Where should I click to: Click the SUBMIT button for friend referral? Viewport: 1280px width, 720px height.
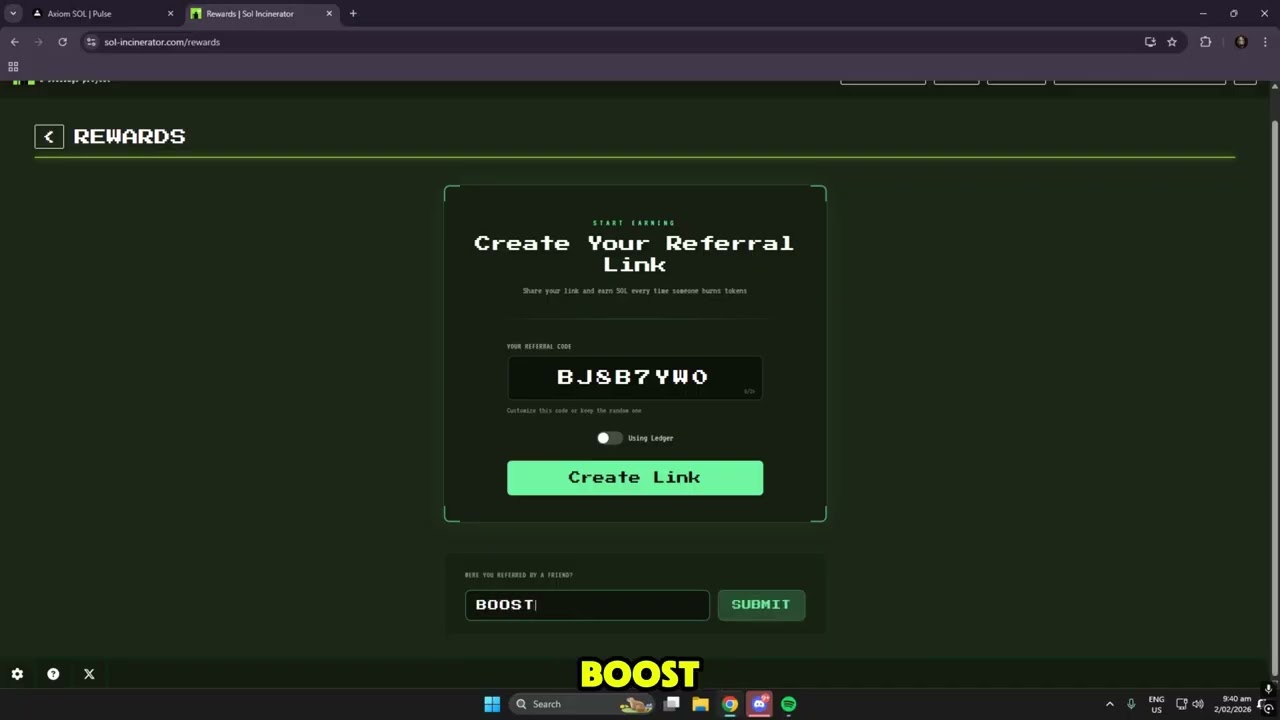point(761,605)
